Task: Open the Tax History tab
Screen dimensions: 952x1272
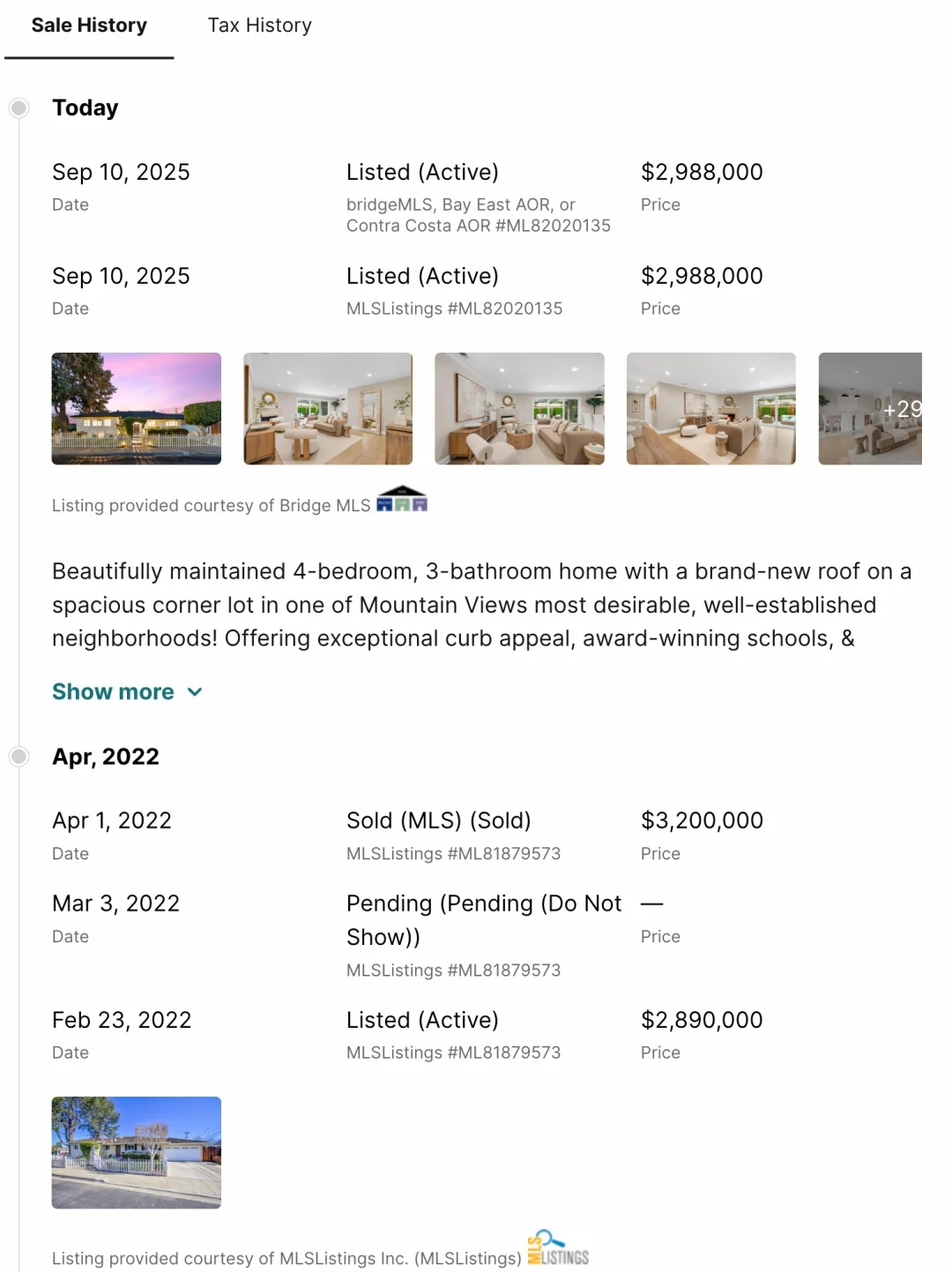Action: pyautogui.click(x=259, y=26)
